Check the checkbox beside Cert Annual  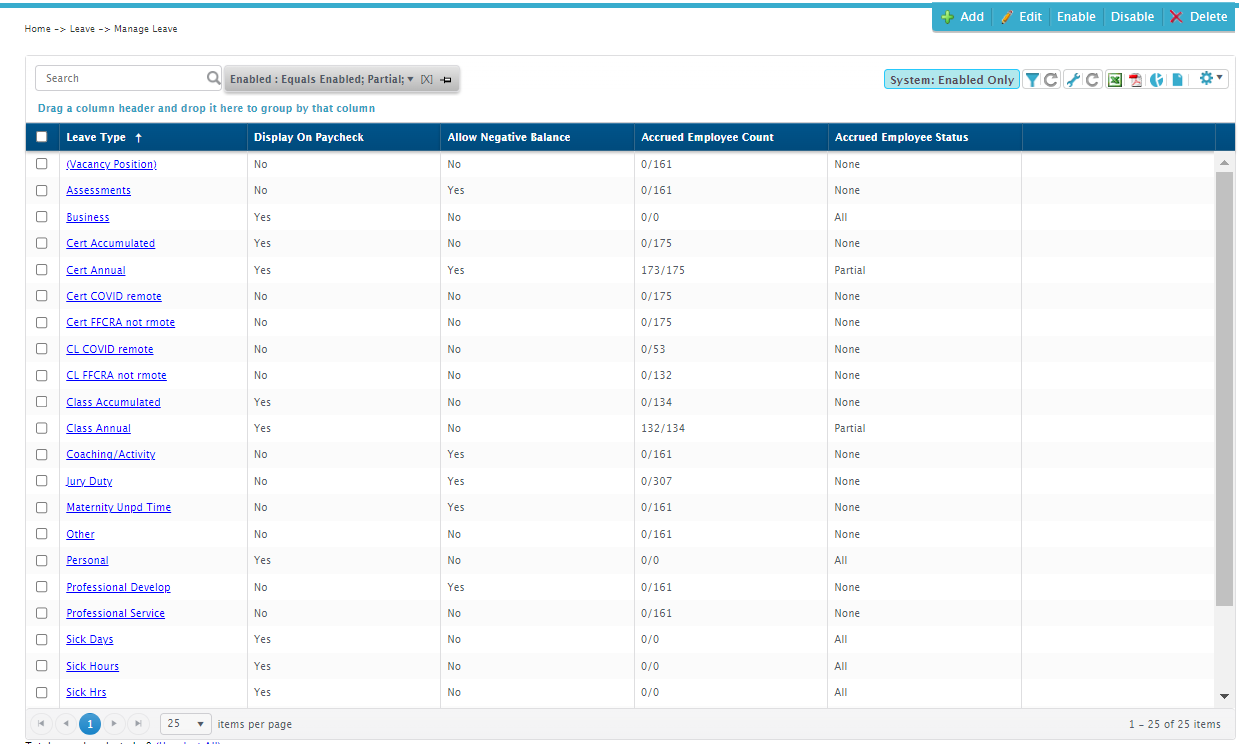pos(41,269)
